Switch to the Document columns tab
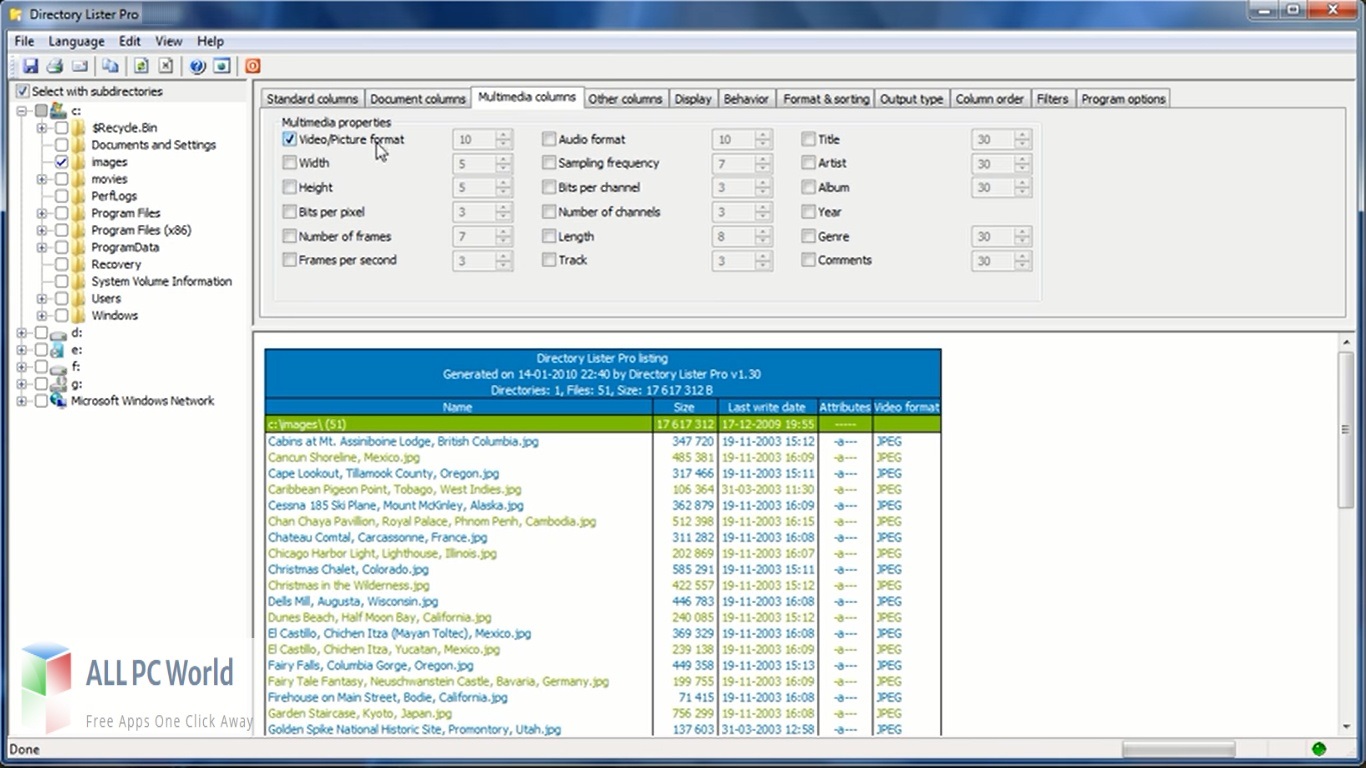 [418, 99]
